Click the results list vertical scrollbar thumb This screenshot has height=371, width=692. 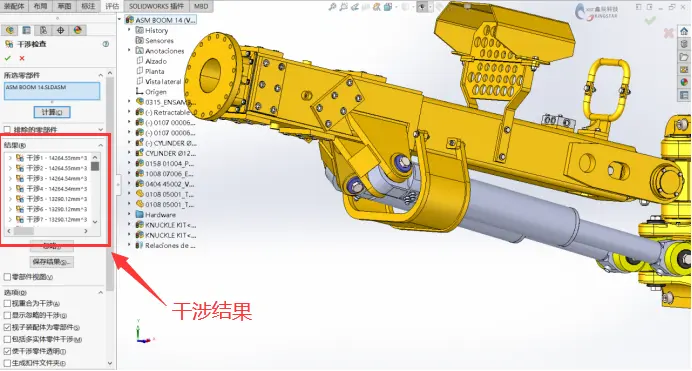(x=95, y=166)
